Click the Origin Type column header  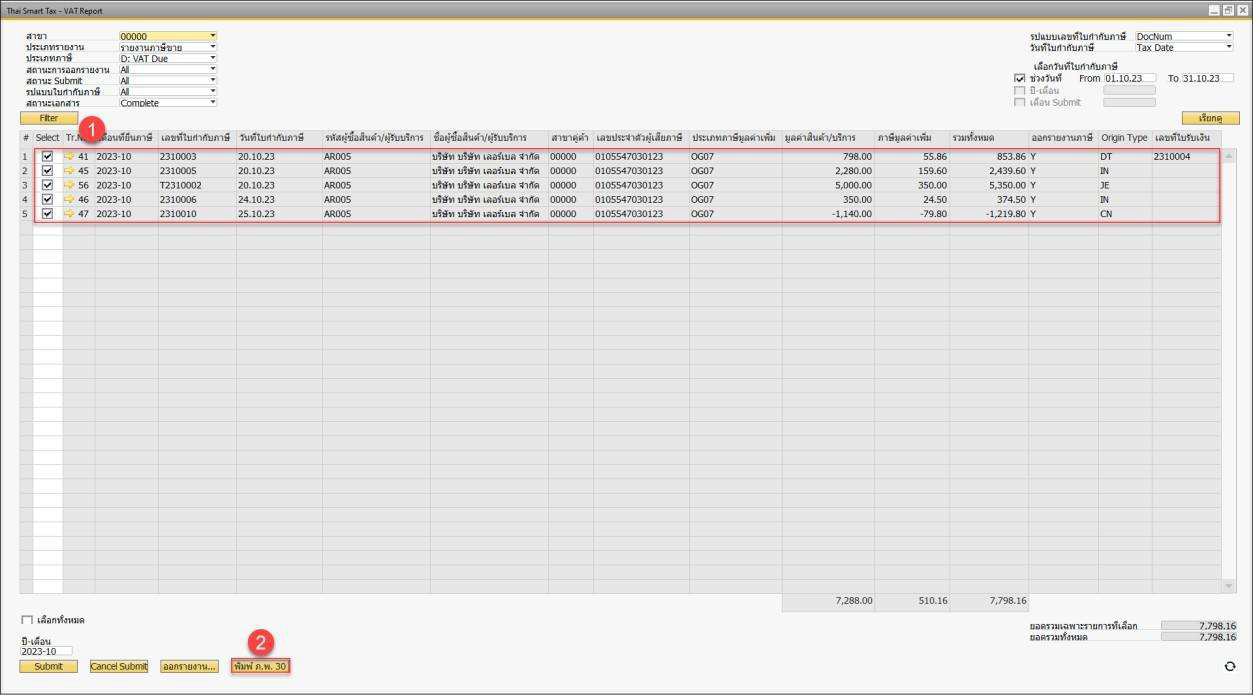tap(1124, 137)
